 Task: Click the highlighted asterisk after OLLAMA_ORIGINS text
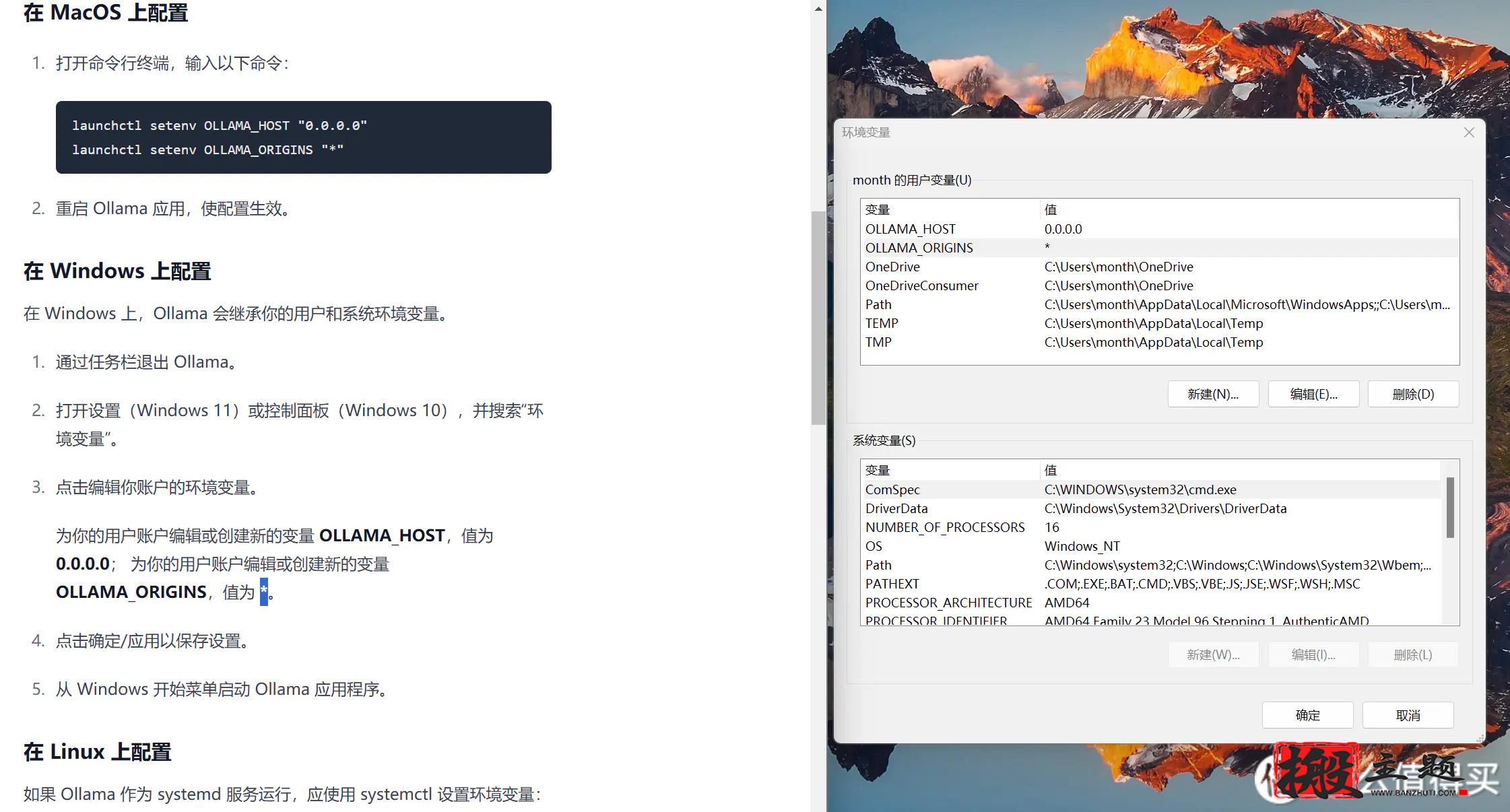263,593
